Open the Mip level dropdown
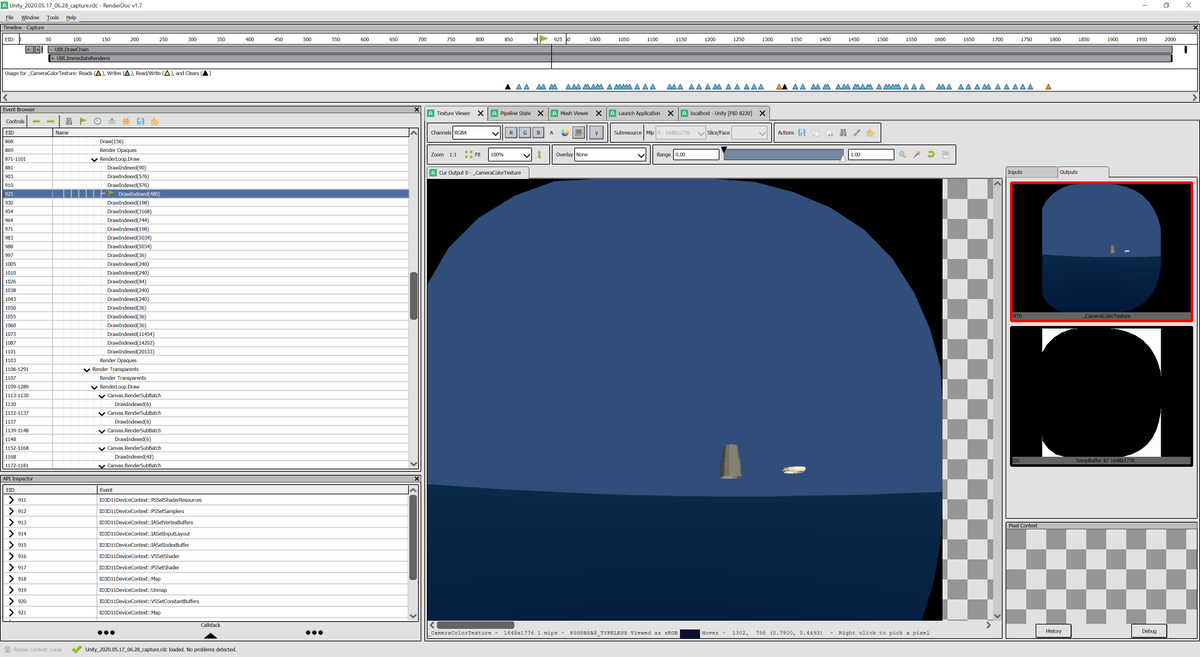This screenshot has height=657, width=1200. click(681, 132)
